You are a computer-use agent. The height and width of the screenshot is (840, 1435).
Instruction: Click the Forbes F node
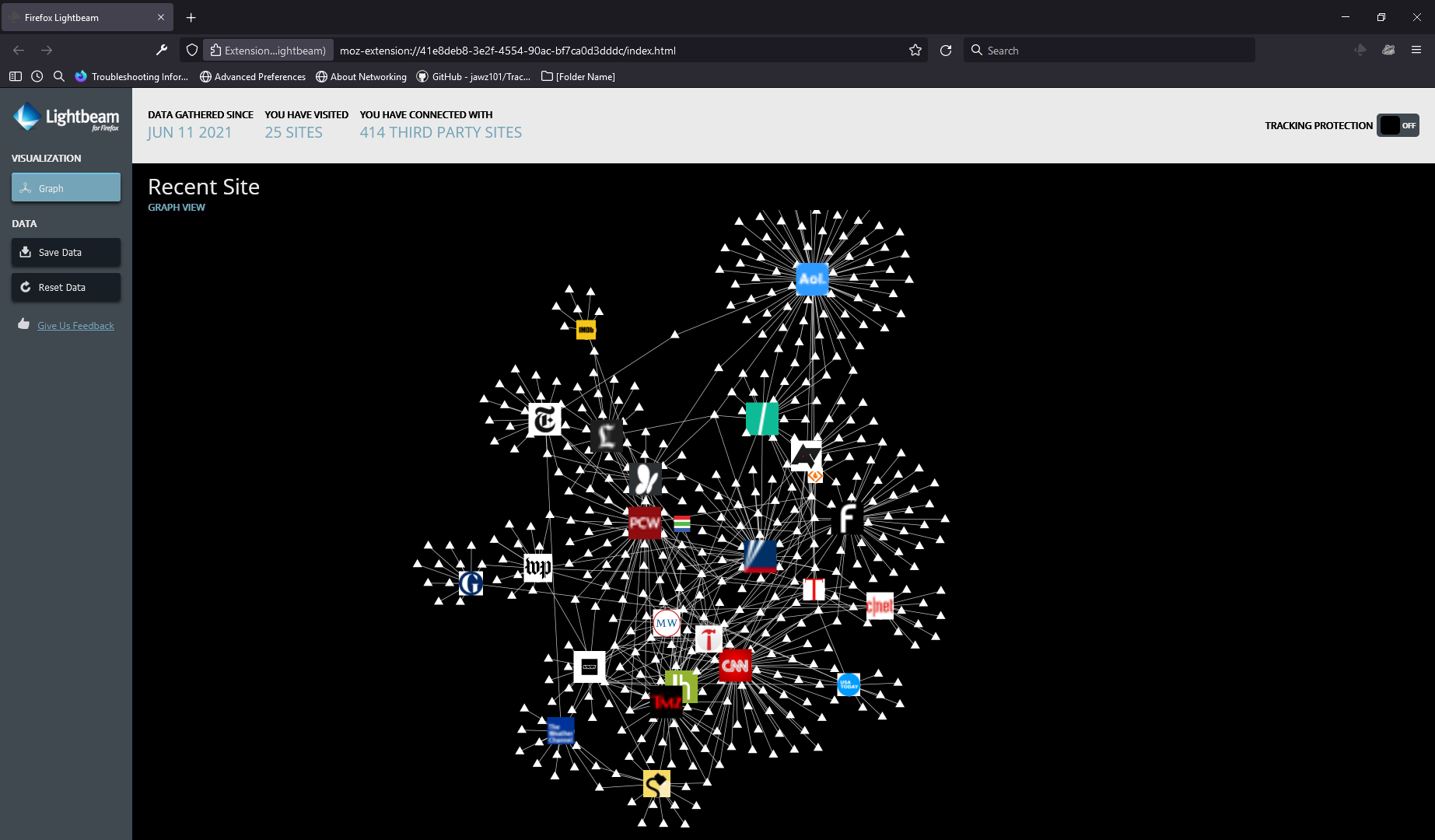847,518
